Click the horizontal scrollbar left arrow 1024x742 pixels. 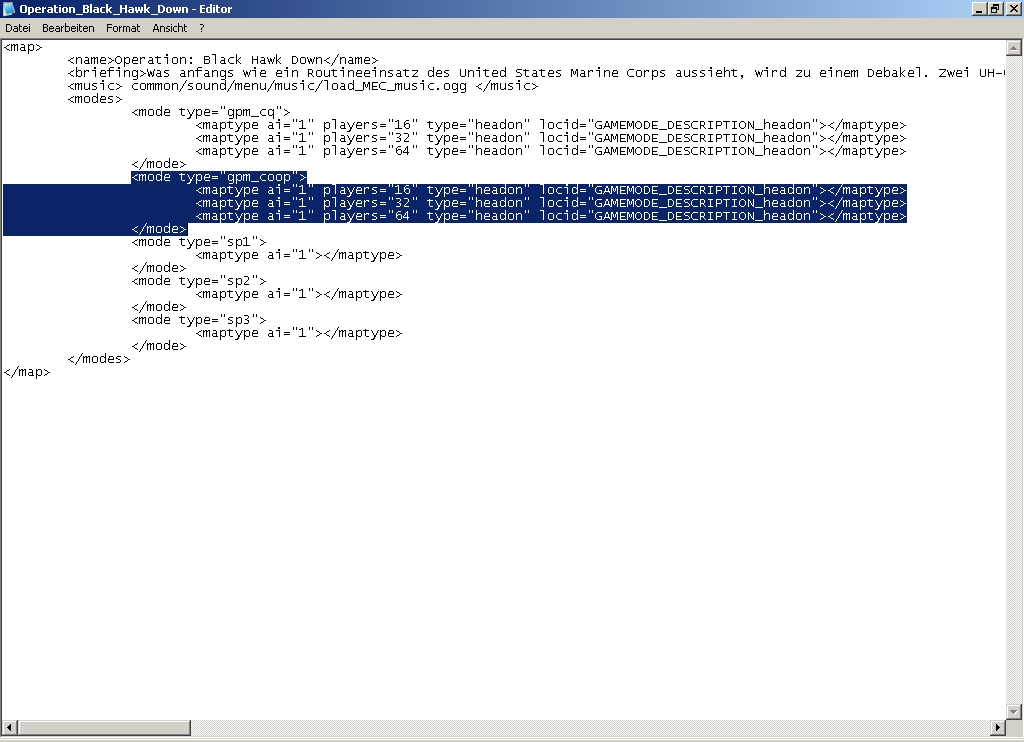coord(8,728)
